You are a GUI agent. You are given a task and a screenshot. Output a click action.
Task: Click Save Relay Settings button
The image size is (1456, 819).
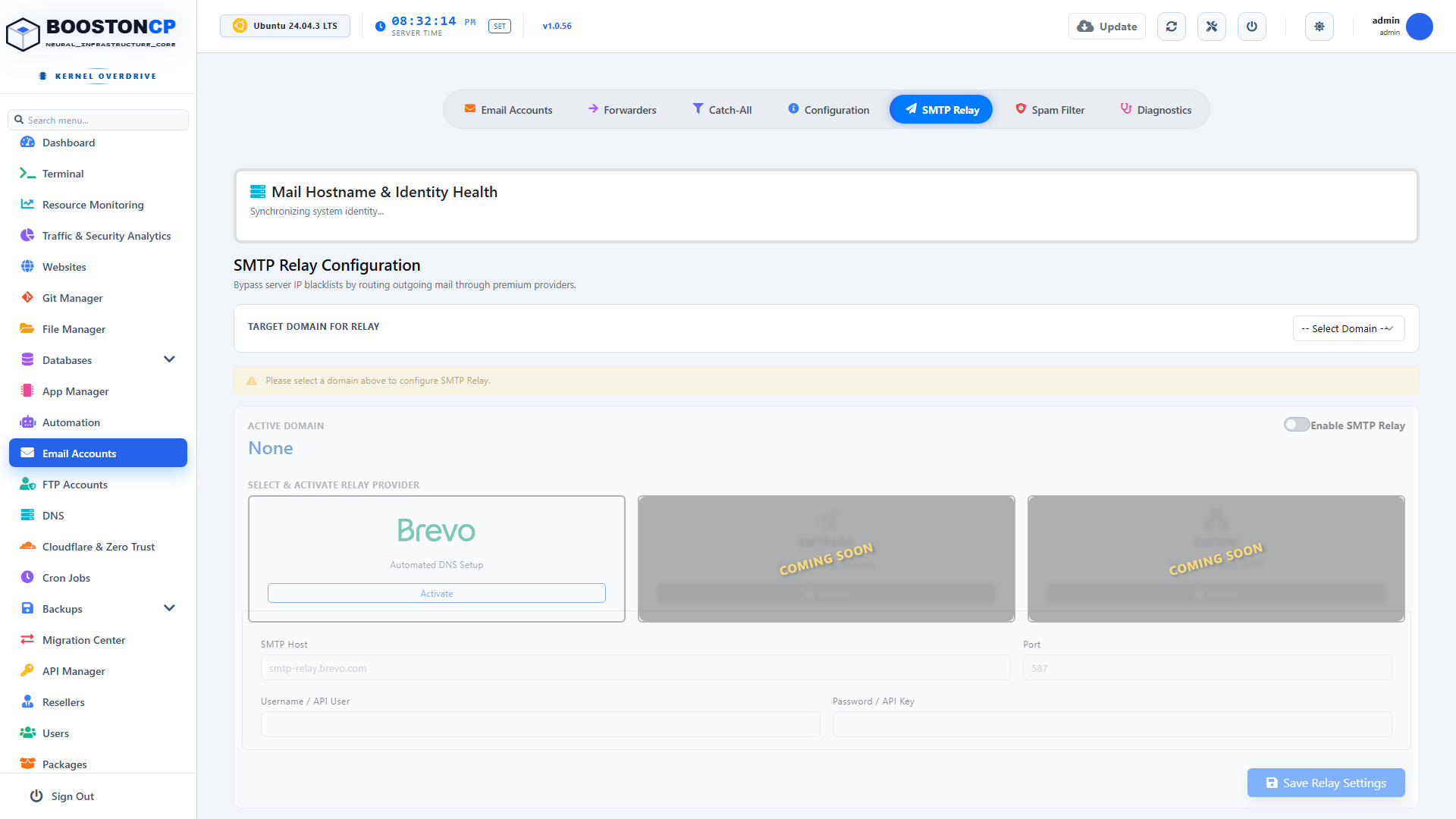(1326, 783)
